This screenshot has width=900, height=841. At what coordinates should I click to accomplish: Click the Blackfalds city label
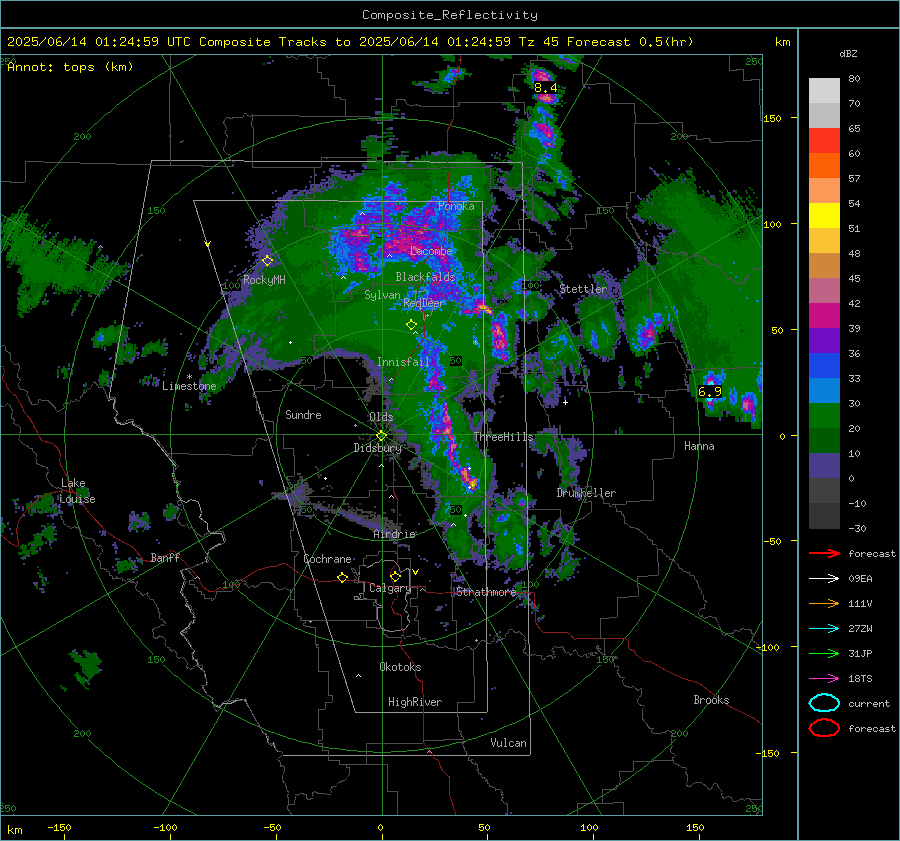click(425, 277)
